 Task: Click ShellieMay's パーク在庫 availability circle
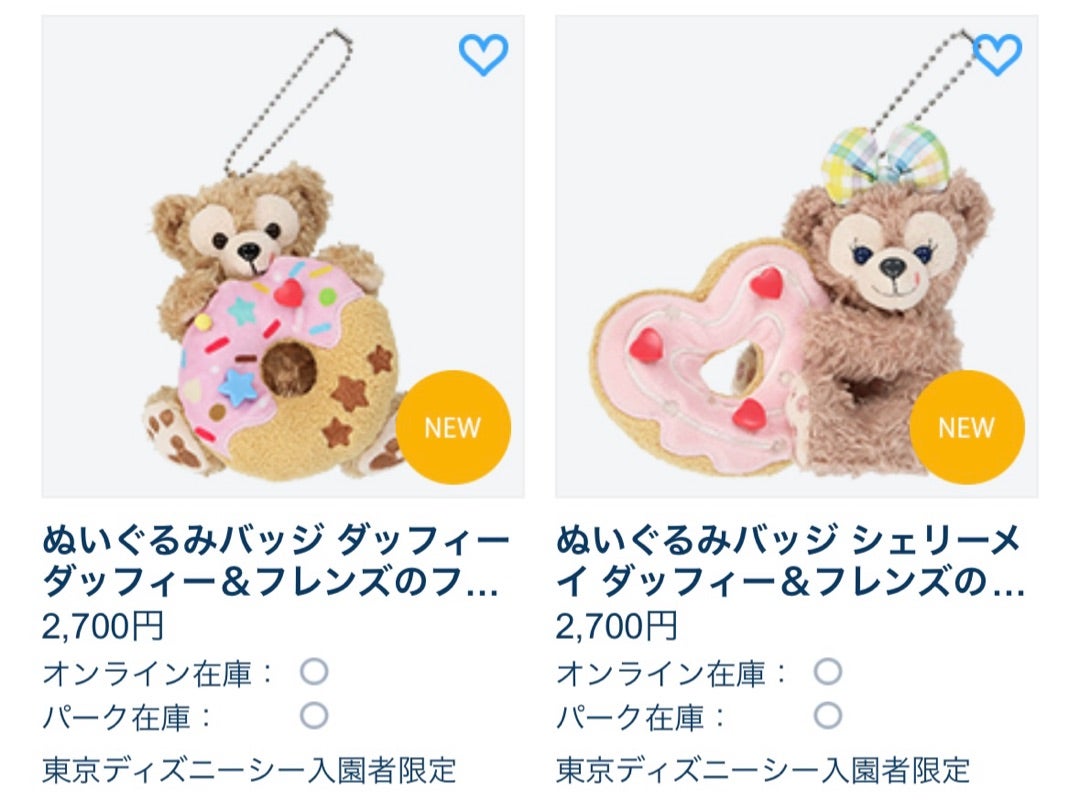828,716
